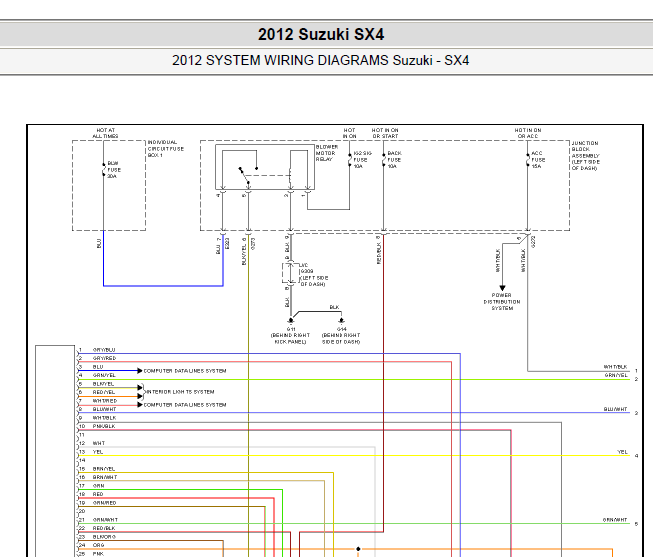Image resolution: width=653 pixels, height=557 pixels.
Task: Click the arrowhead on the pin 7 WHT/RED wire
Action: [x=140, y=405]
